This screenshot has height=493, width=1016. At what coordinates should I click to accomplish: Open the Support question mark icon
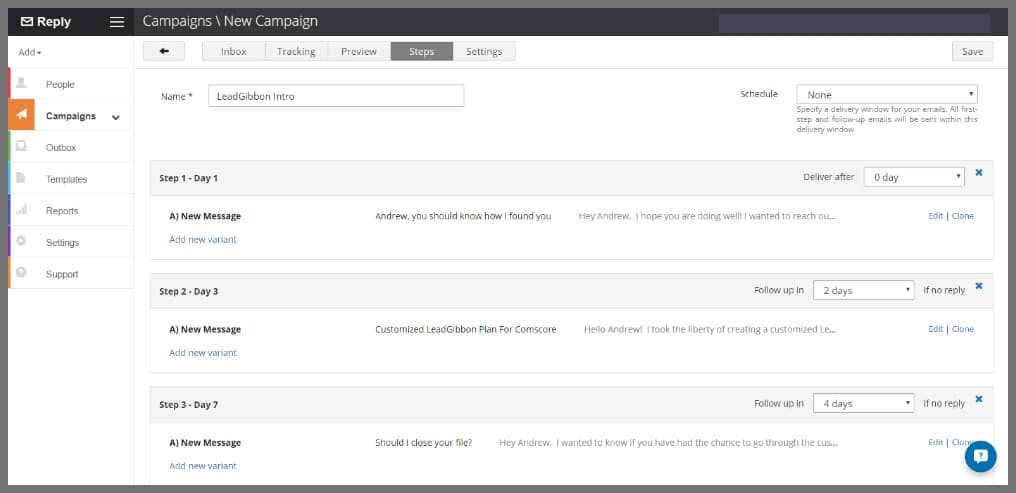[21, 273]
